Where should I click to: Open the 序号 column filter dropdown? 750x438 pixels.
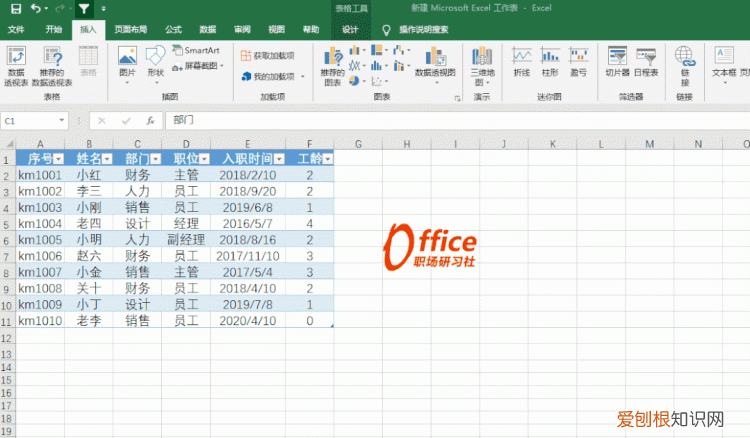[58, 159]
